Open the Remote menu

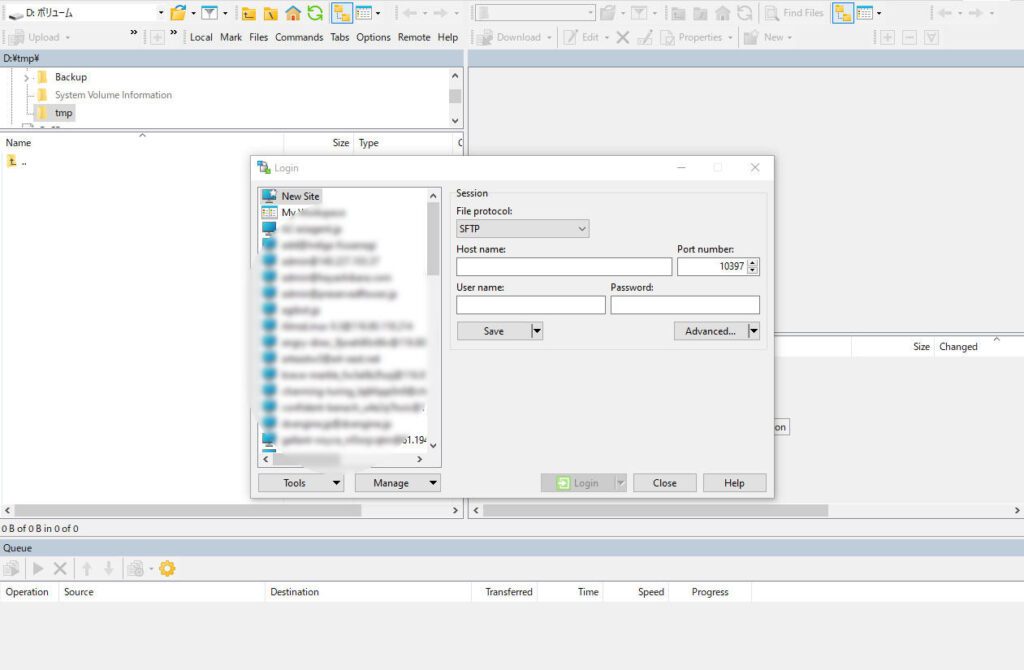[x=414, y=37]
